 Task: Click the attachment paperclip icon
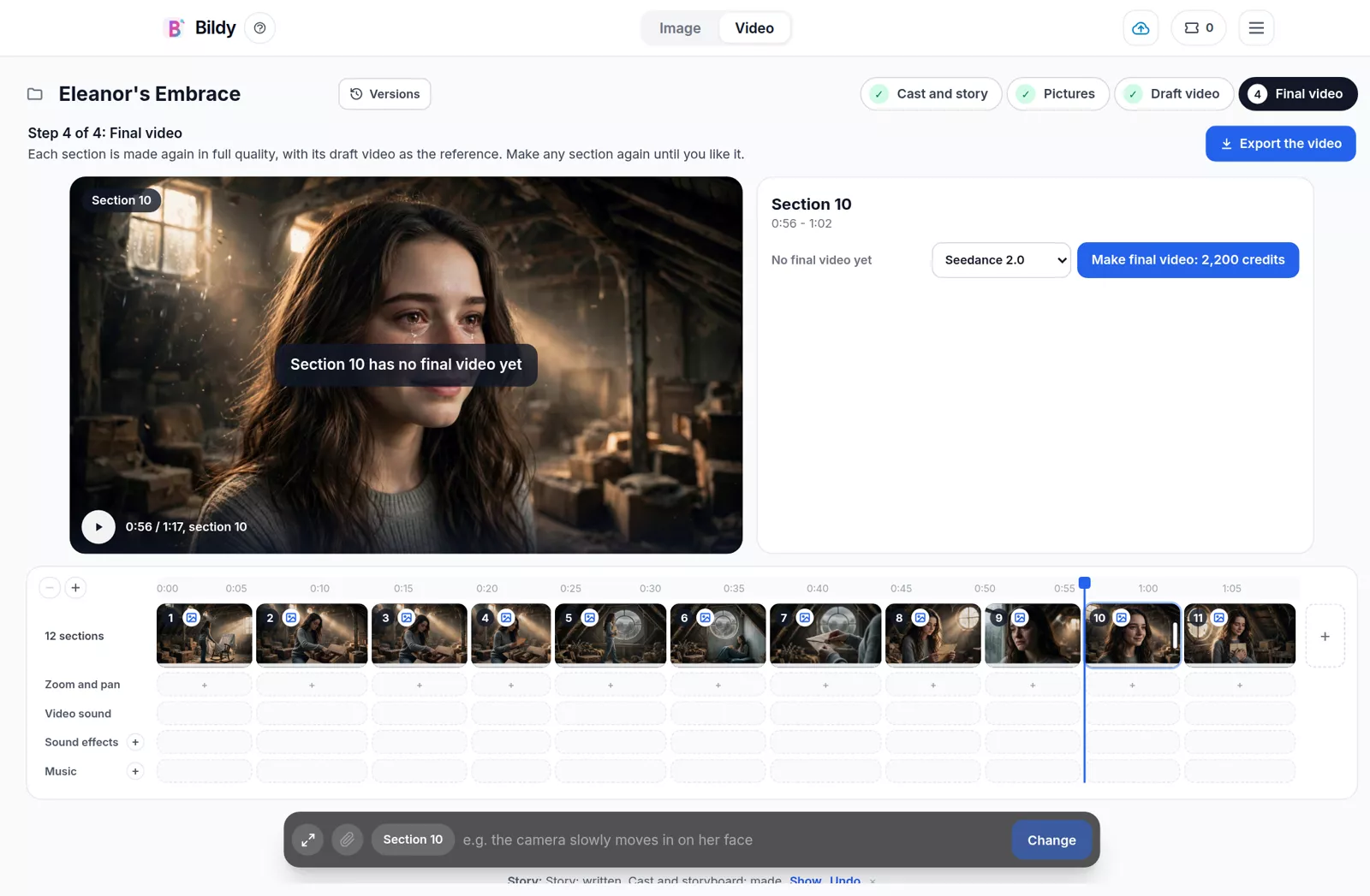347,840
